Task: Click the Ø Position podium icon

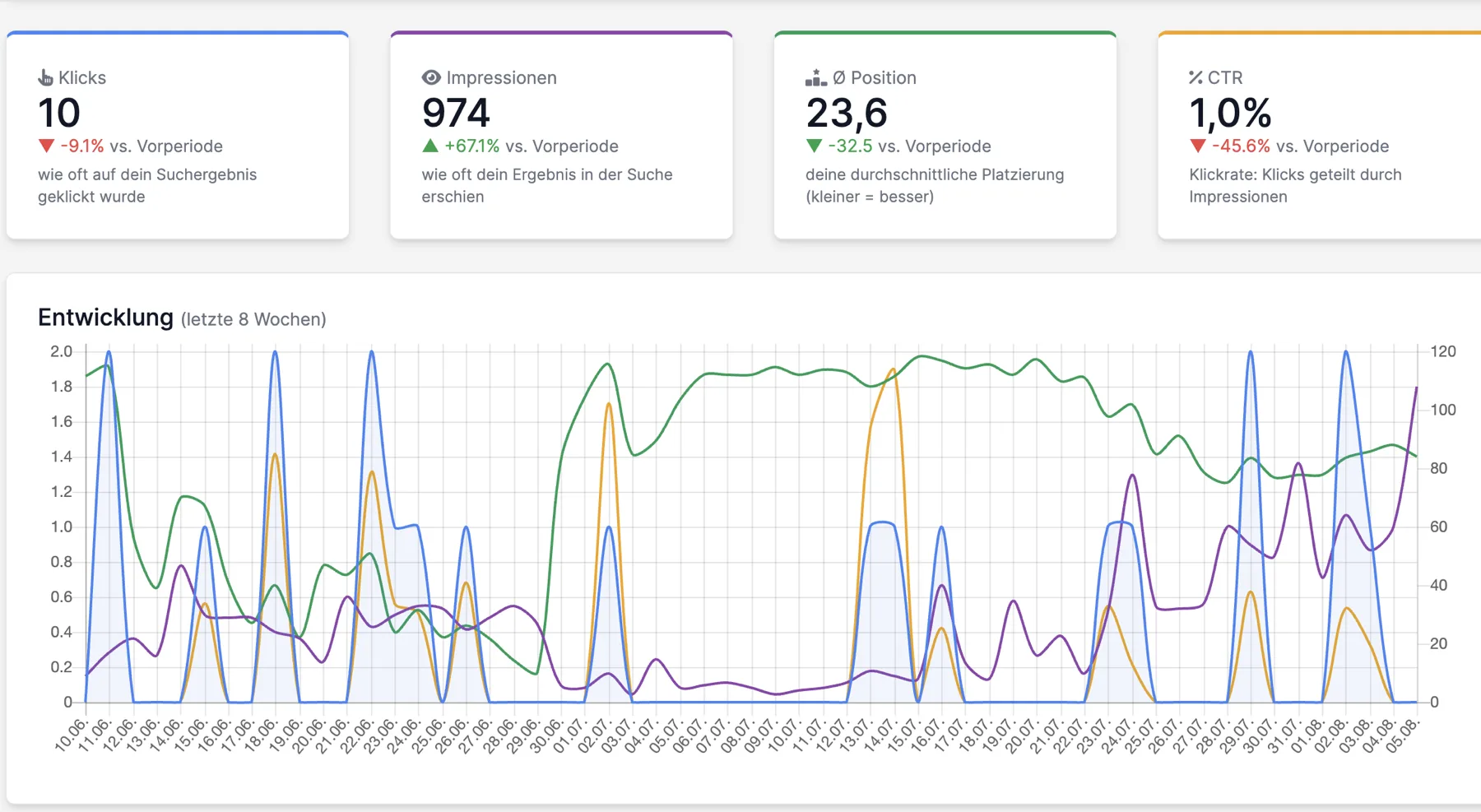Action: [815, 78]
